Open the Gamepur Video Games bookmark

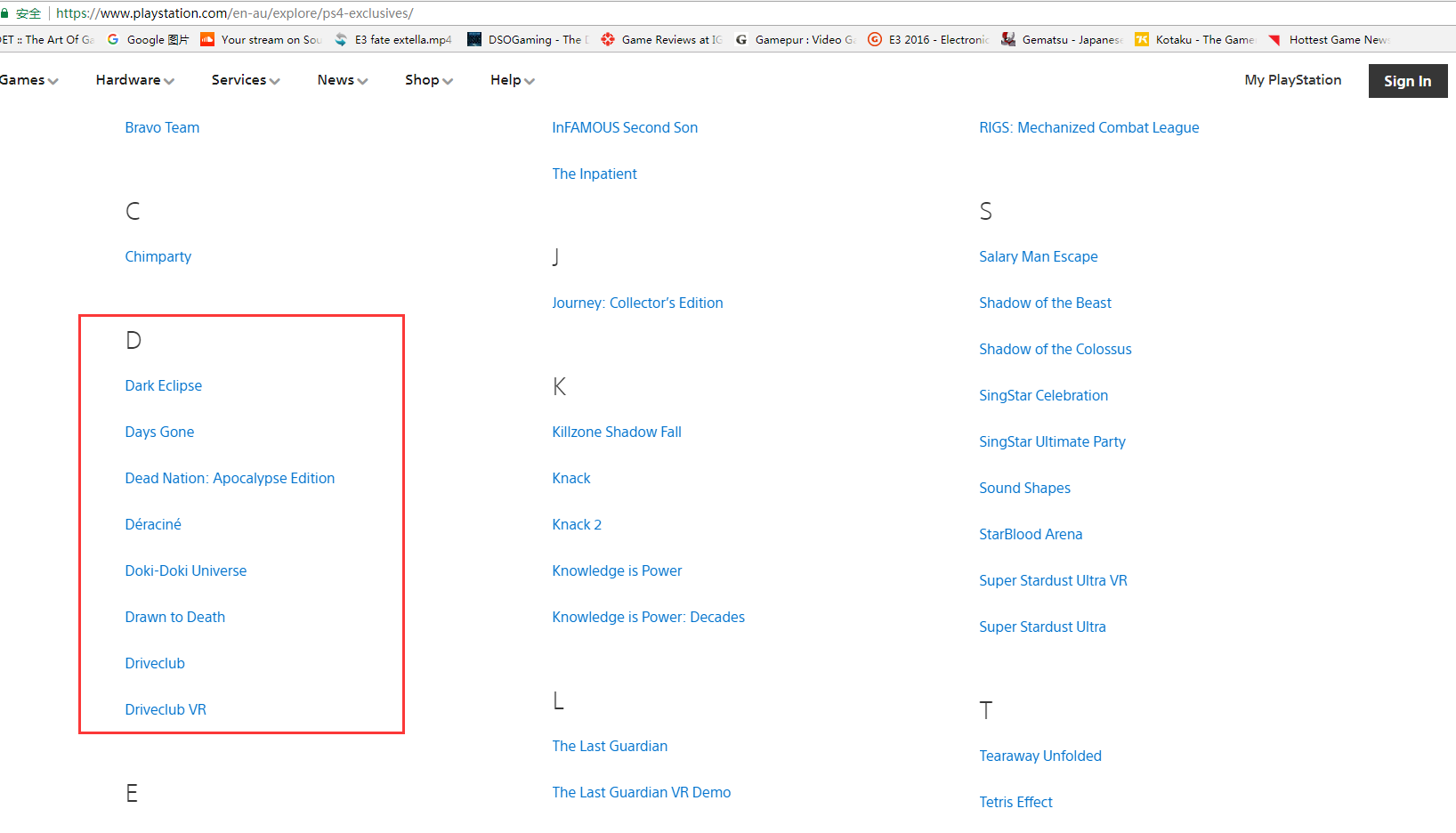pos(795,39)
